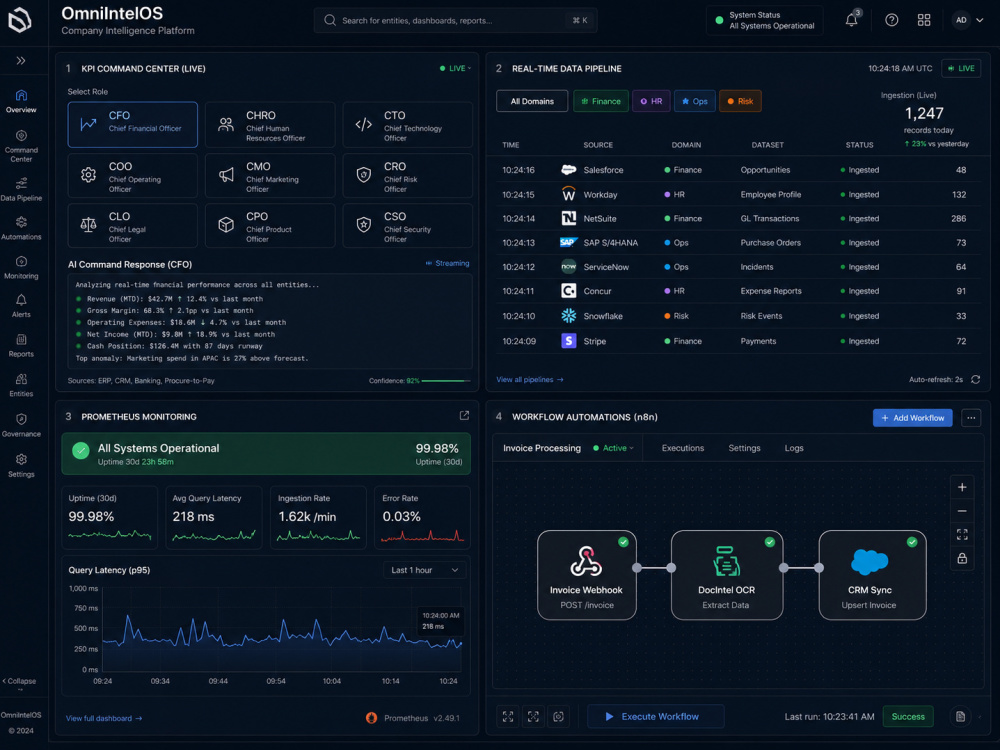Open Last 1 hour range dropdown
This screenshot has width=1000, height=750.
click(x=424, y=570)
